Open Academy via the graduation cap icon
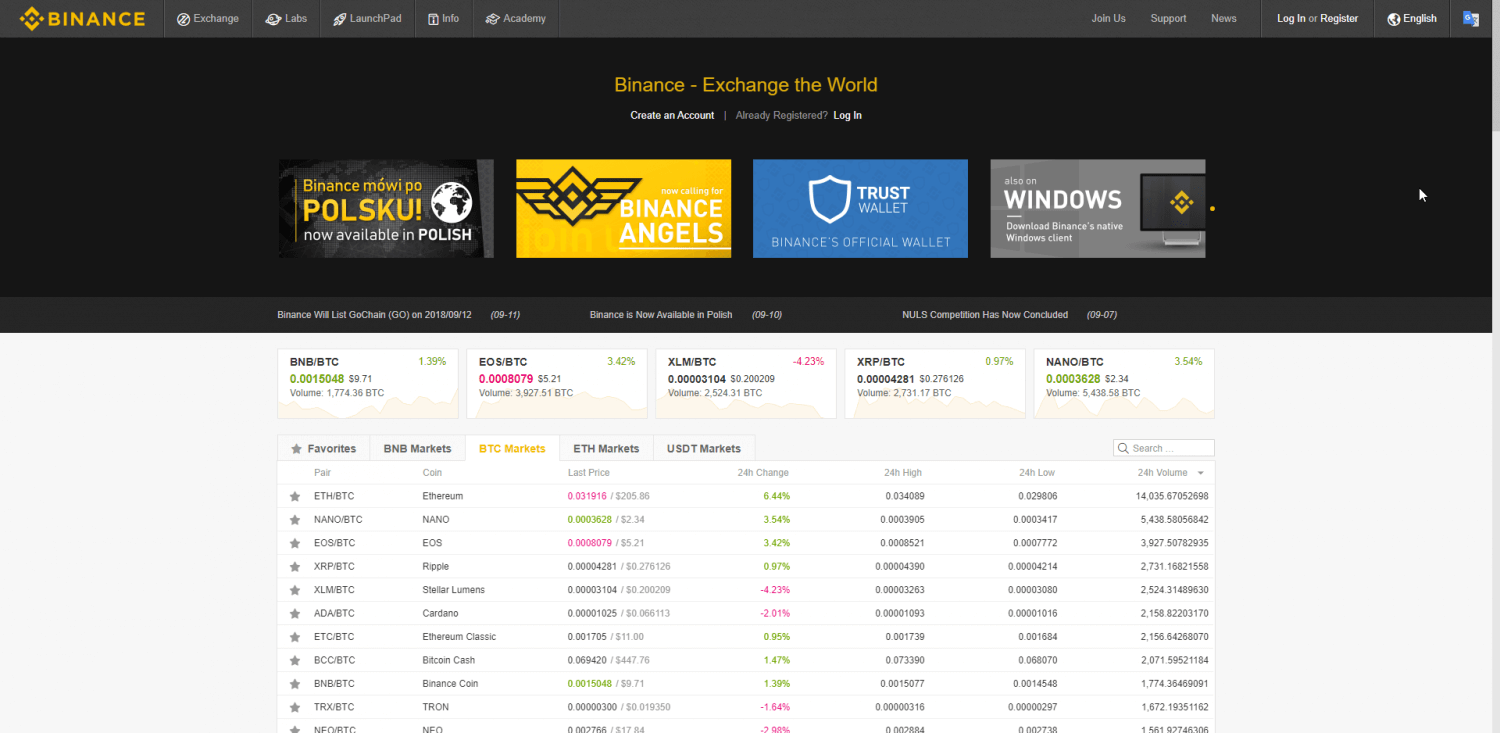 click(x=494, y=18)
